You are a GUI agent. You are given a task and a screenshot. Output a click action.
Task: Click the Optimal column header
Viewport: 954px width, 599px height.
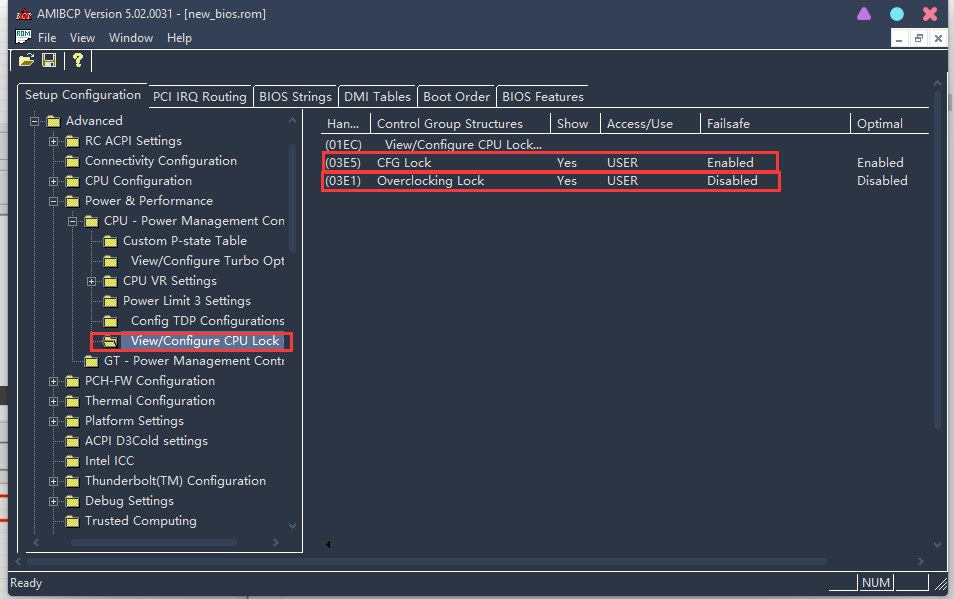(890, 123)
